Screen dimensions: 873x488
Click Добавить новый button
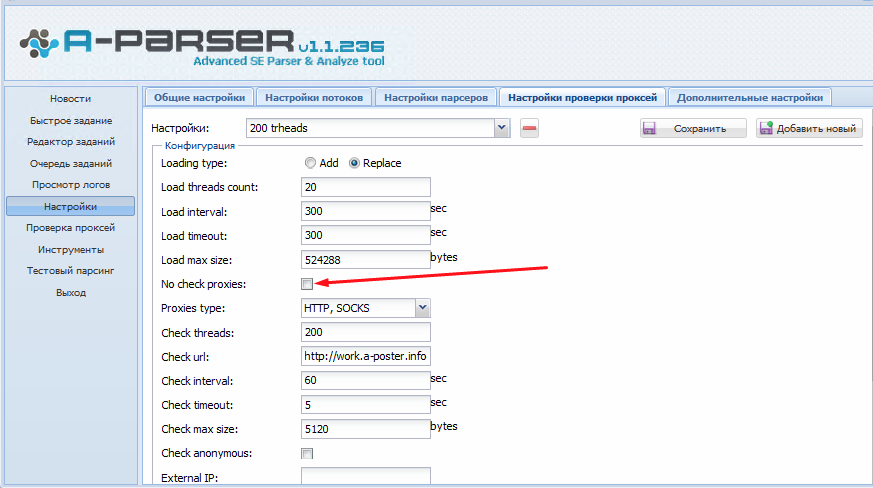point(809,128)
